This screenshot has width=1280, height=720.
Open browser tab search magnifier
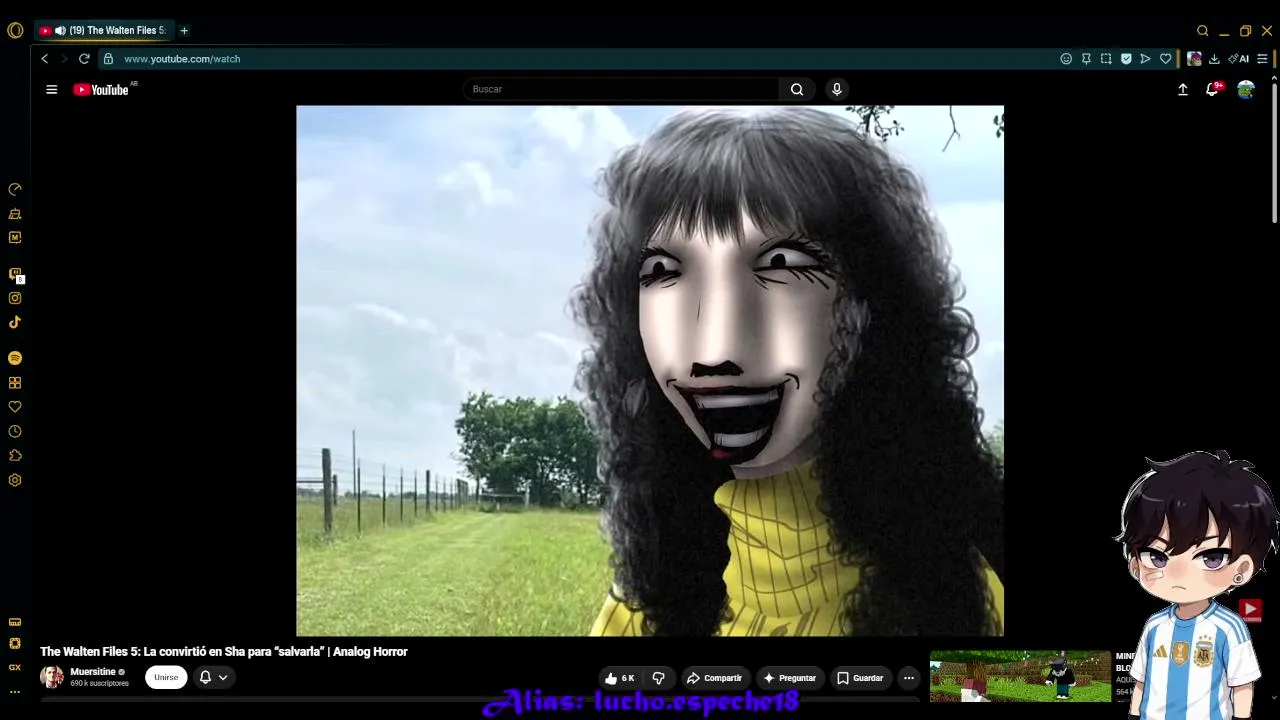point(1203,31)
